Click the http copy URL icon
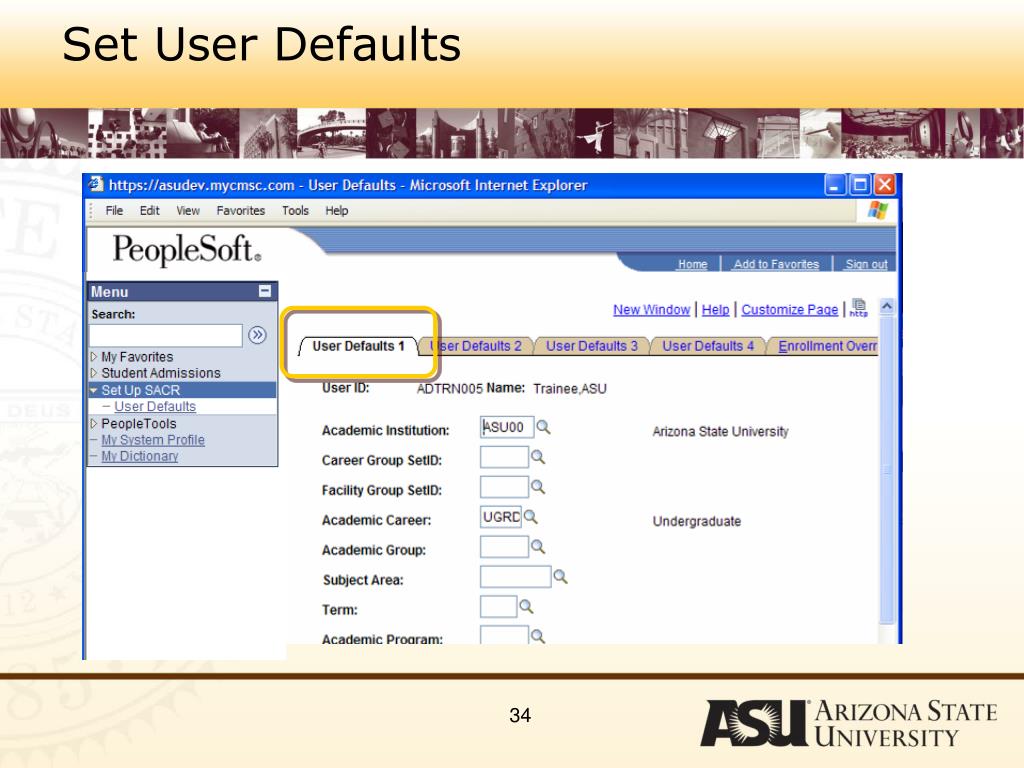1024x768 pixels. 858,309
